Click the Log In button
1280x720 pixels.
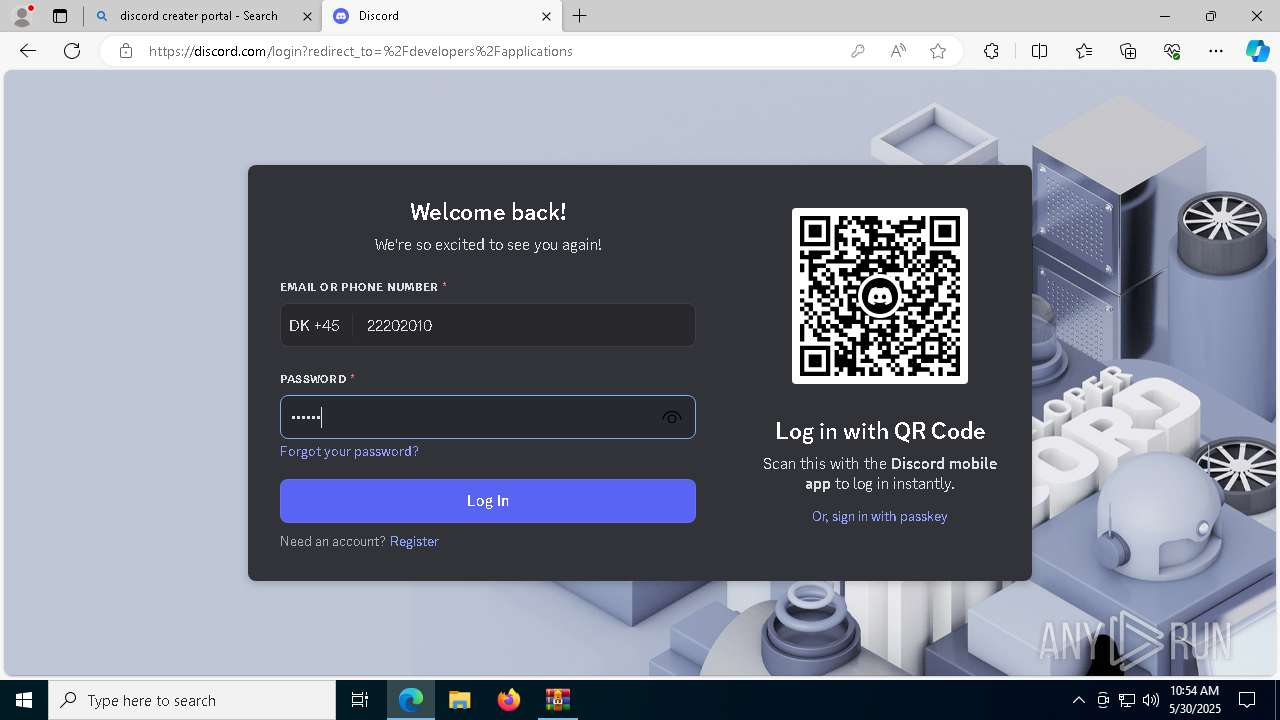pos(488,501)
